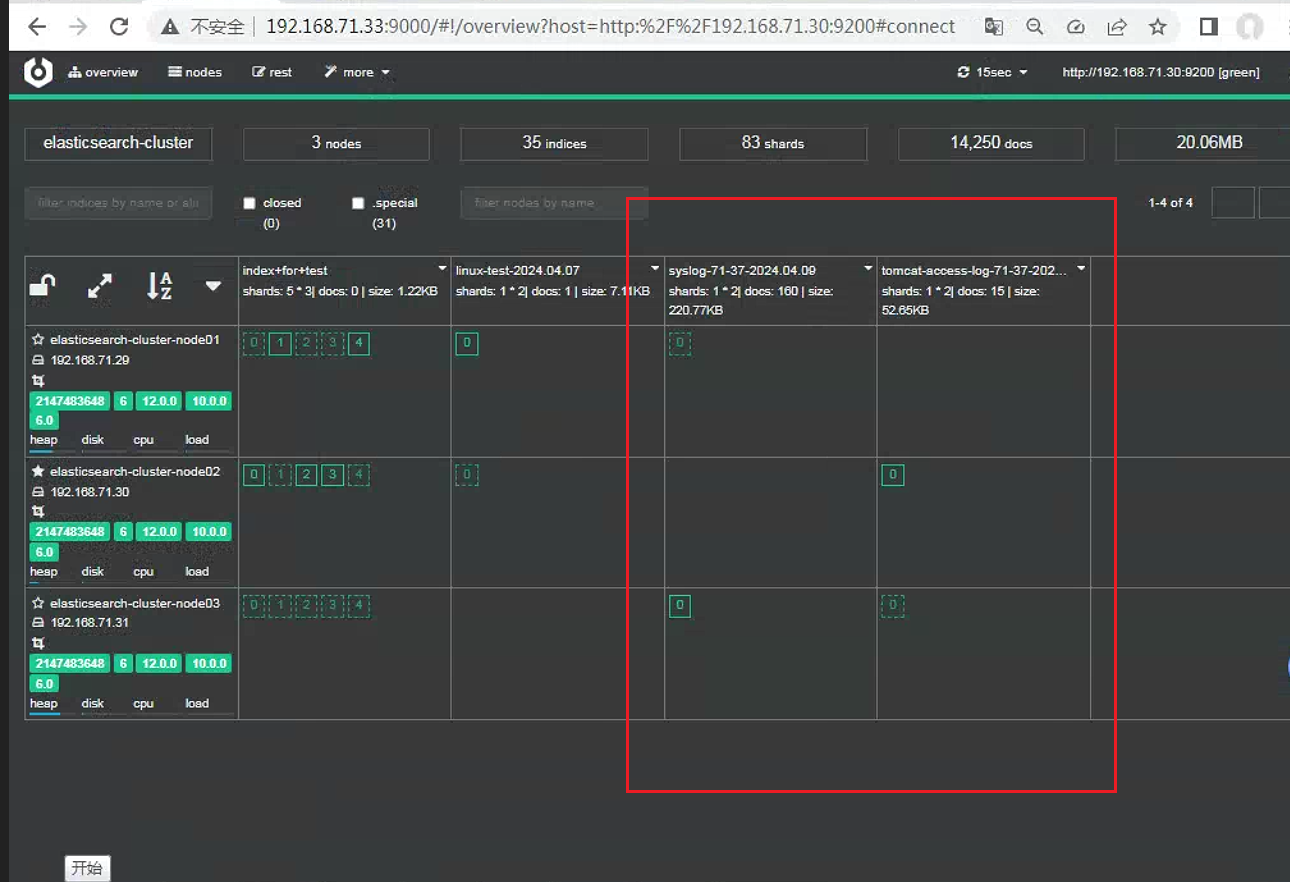Open the linux-test-2024.04.07 index dropdown caret
Screen dimensions: 1290x882
[655, 269]
